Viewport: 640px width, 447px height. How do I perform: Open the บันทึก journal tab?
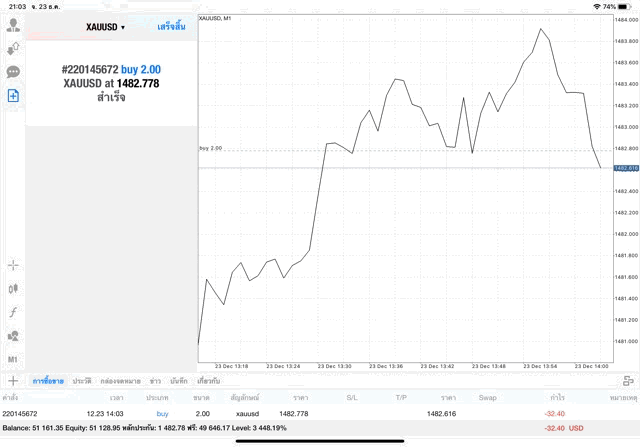pos(179,381)
